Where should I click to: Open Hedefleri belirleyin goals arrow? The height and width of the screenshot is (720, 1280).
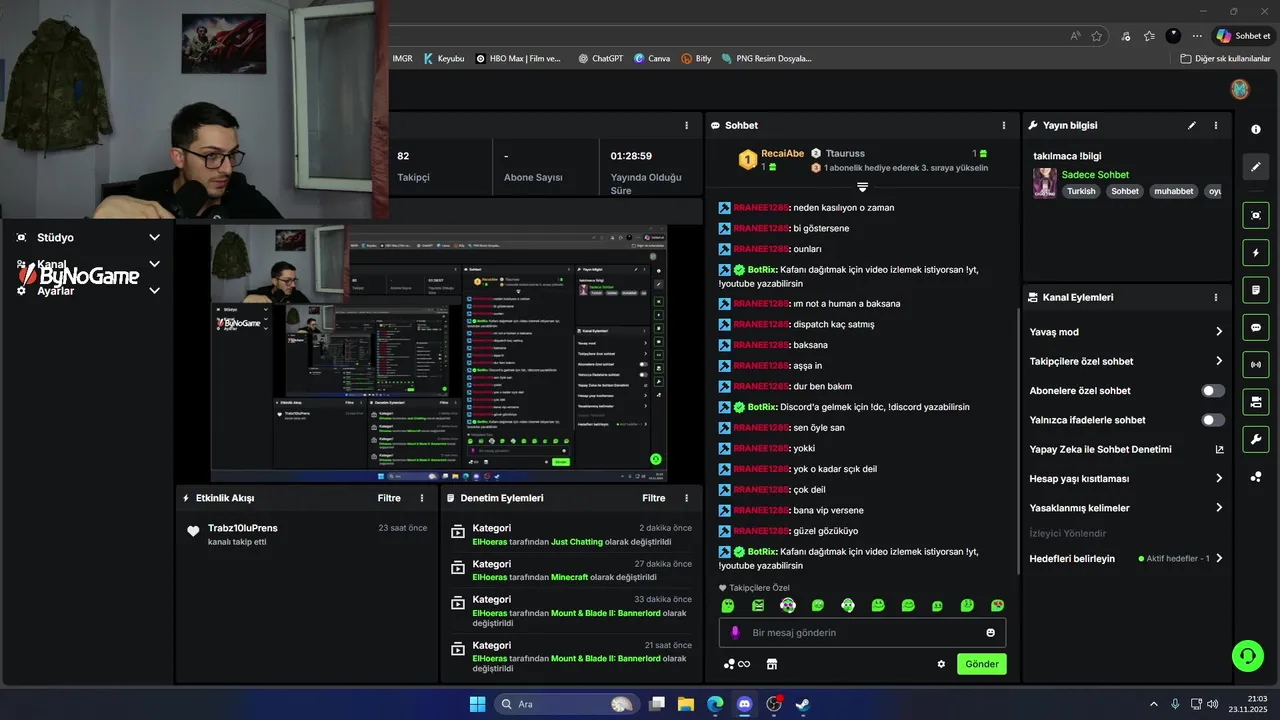(1219, 559)
